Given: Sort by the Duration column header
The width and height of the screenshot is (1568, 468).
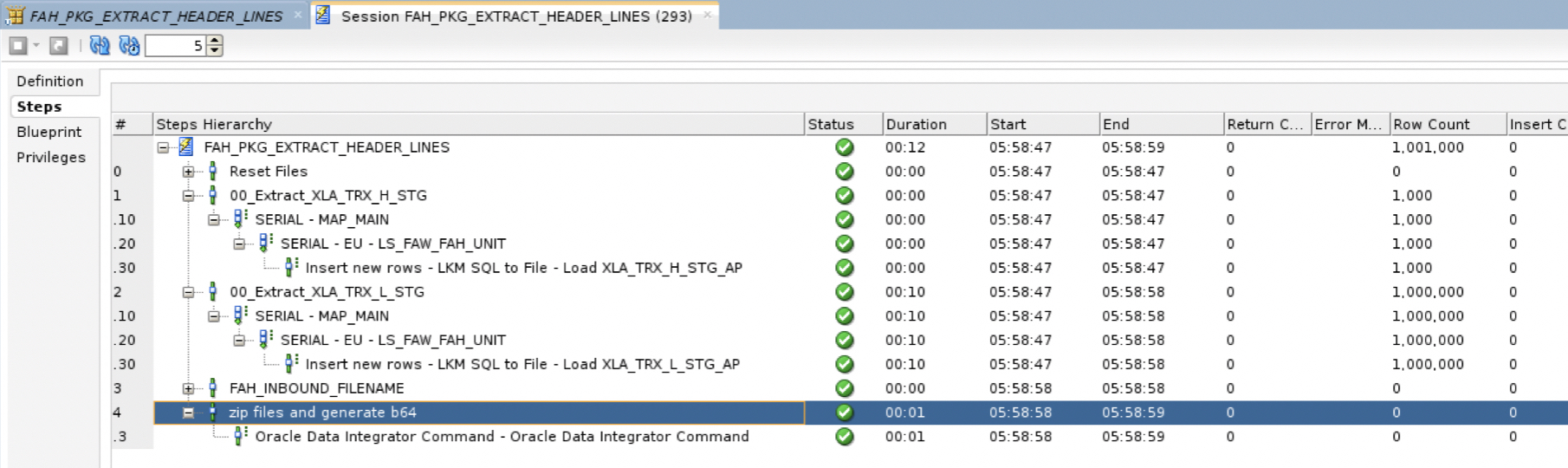Looking at the screenshot, I should 933,124.
